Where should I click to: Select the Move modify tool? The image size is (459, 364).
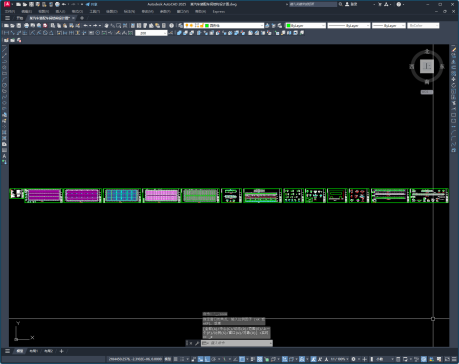[x=454, y=79]
